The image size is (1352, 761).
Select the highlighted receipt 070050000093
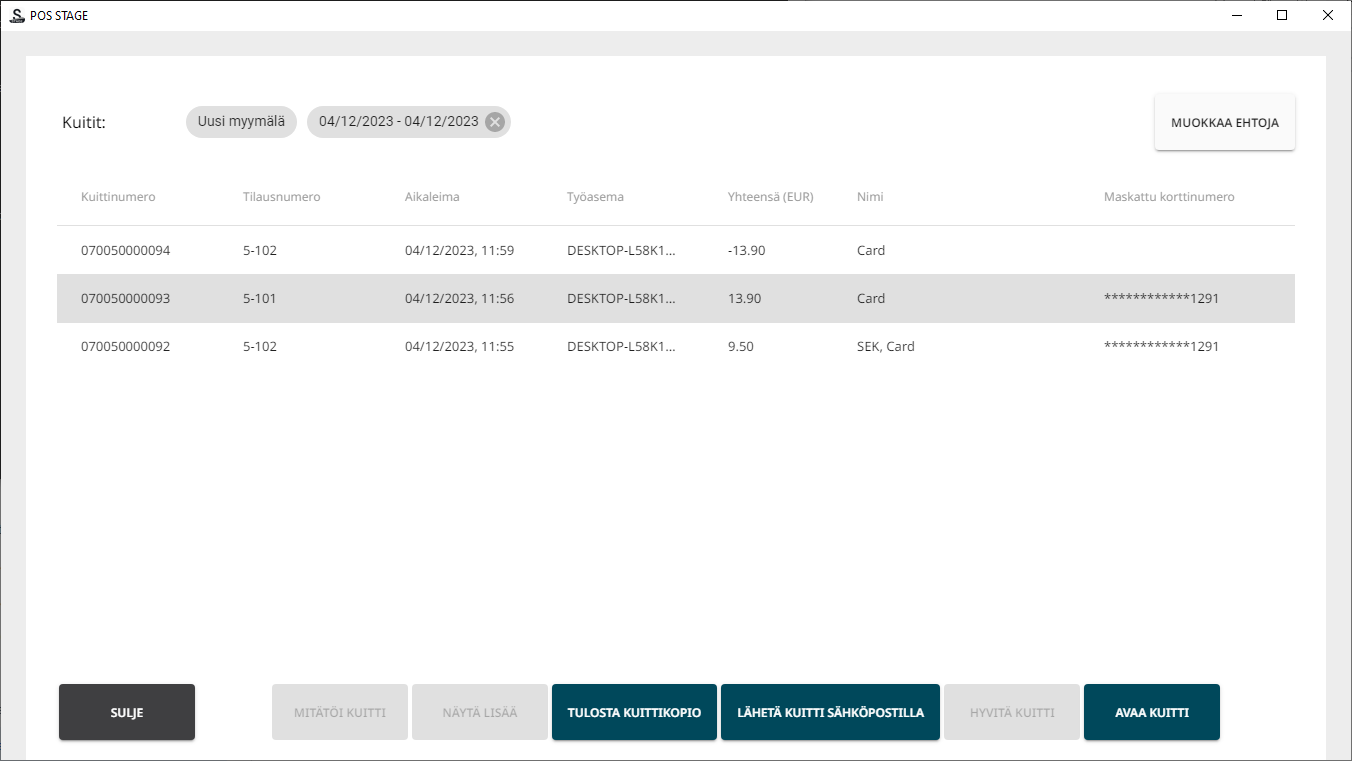coord(126,299)
